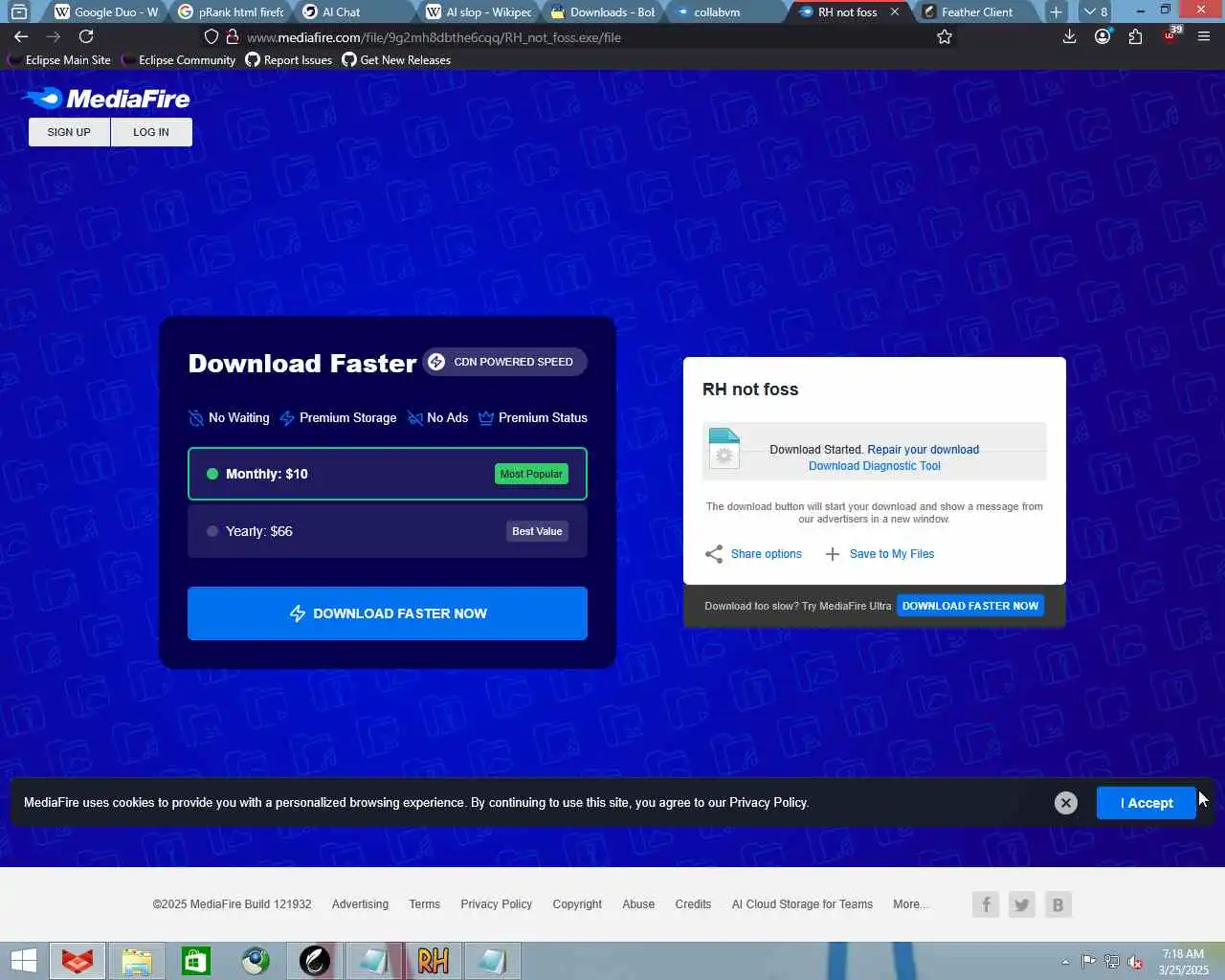
Task: Open the RH app in the taskbar
Action: click(434, 961)
